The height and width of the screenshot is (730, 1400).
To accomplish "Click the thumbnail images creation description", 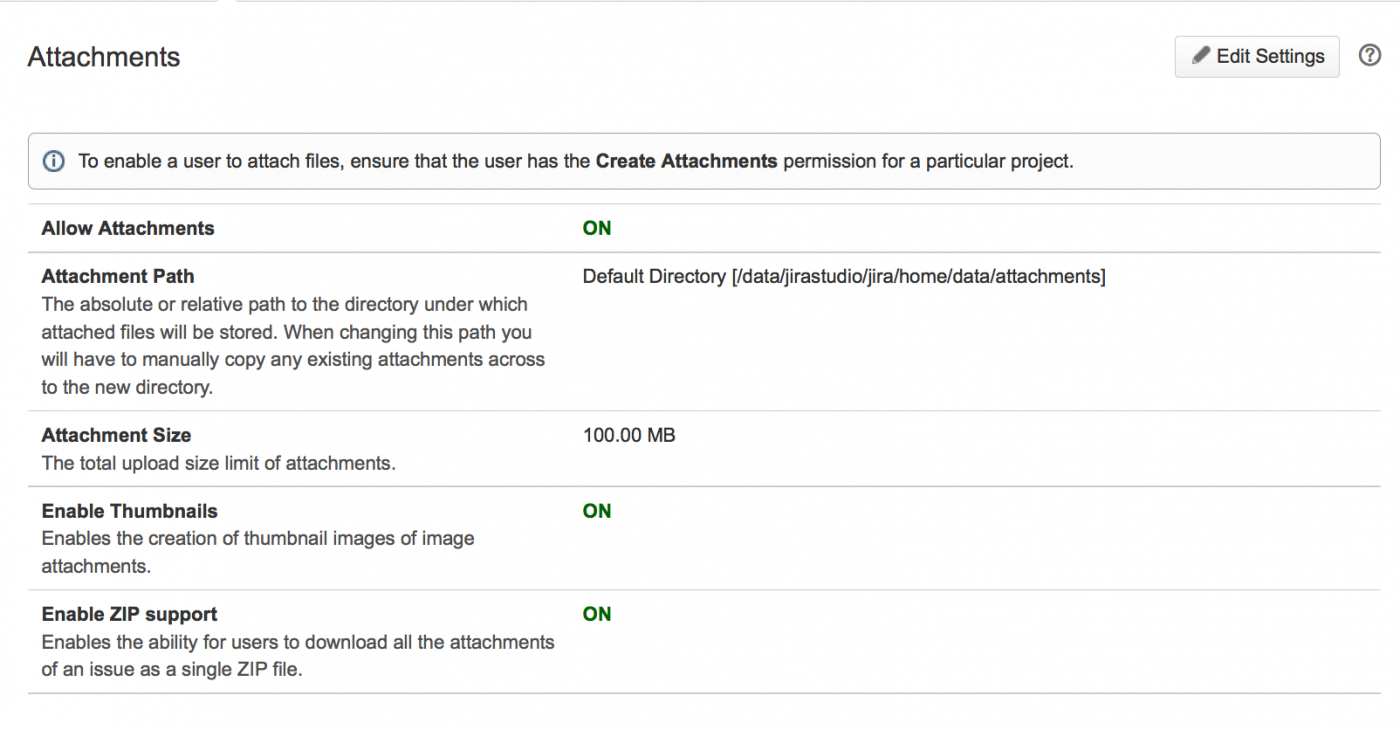I will (x=257, y=552).
